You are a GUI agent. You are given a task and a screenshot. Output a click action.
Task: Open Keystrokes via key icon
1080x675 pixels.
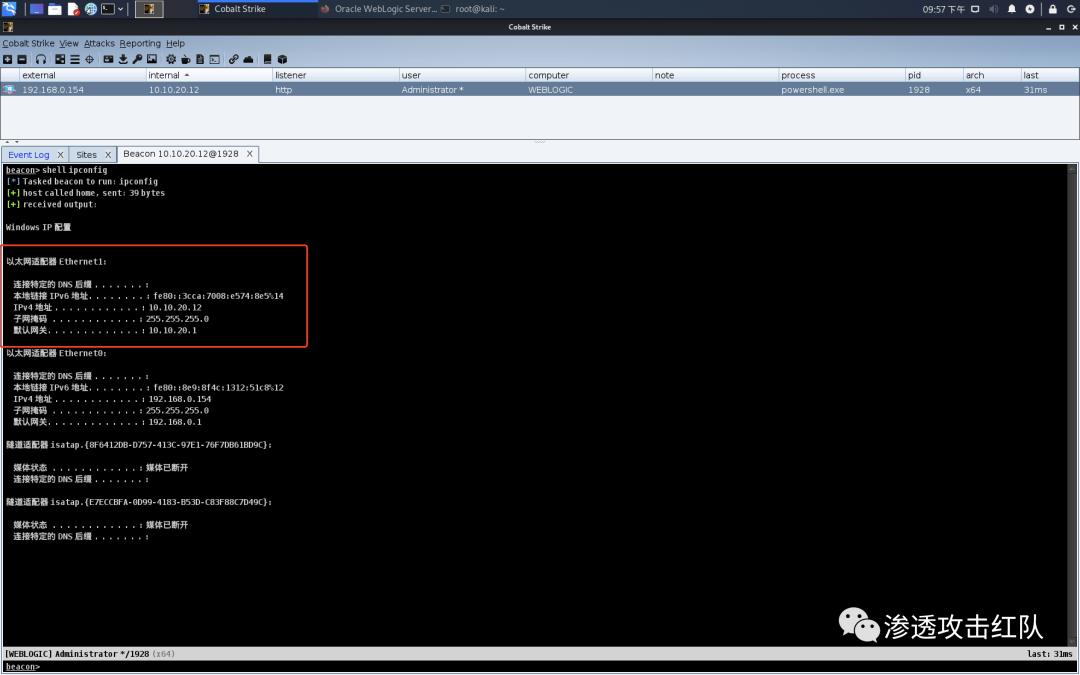point(138,59)
